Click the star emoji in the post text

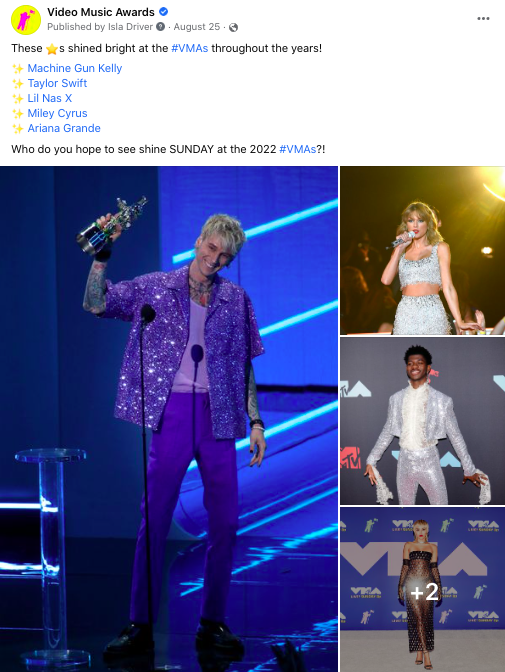pyautogui.click(x=52, y=49)
